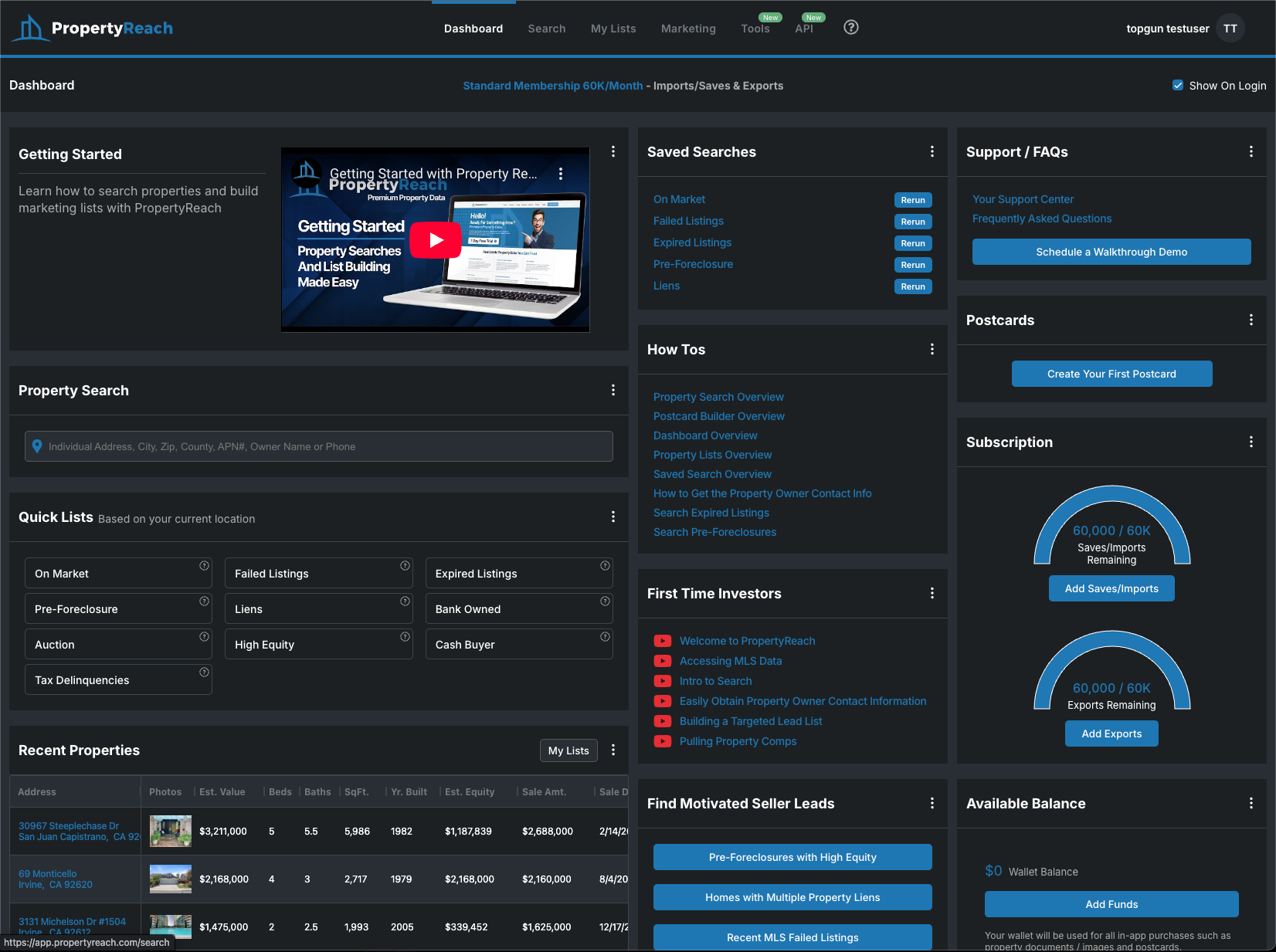Click the Add Exports button
The image size is (1276, 952).
[1111, 733]
